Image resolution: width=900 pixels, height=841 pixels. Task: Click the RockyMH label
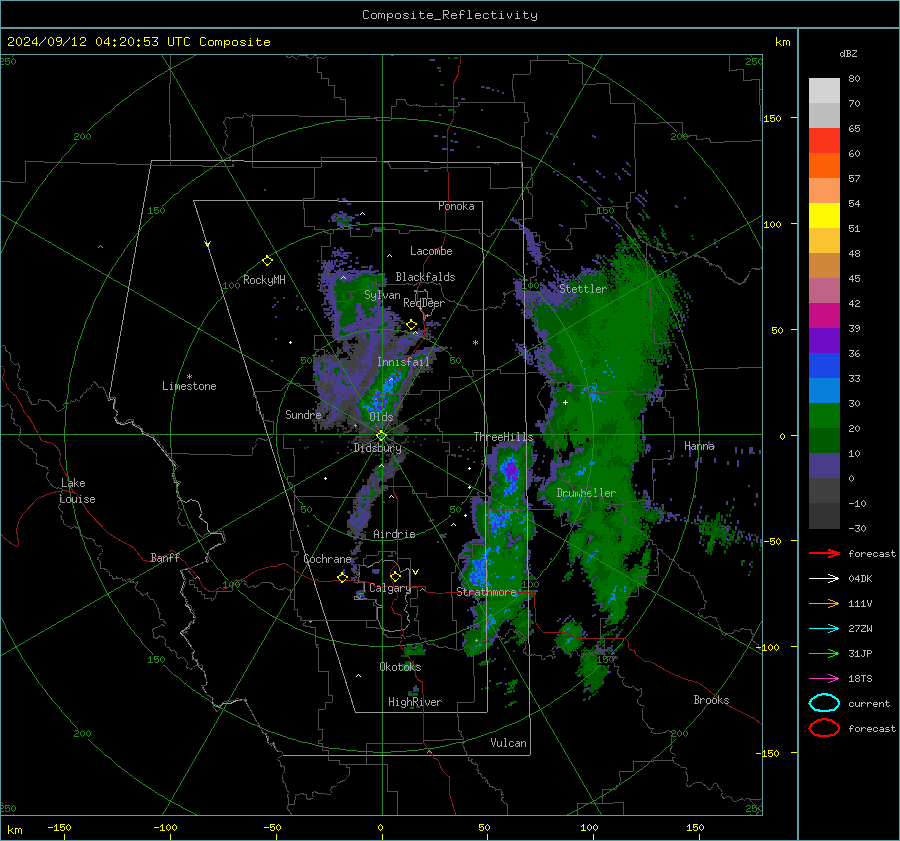pyautogui.click(x=264, y=280)
